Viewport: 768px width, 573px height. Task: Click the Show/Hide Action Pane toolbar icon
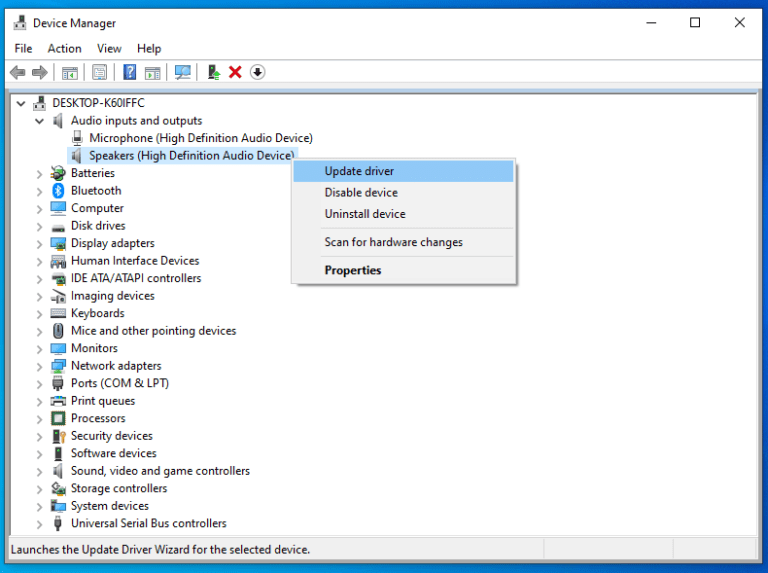pos(152,72)
